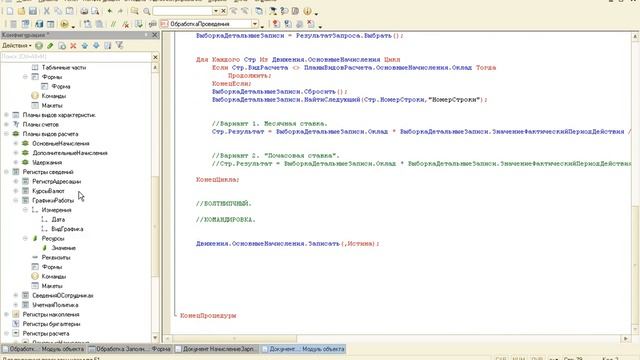Click the red syntax check icon beside comment slashes
The height and width of the screenshot is (360, 640).
[126, 24]
